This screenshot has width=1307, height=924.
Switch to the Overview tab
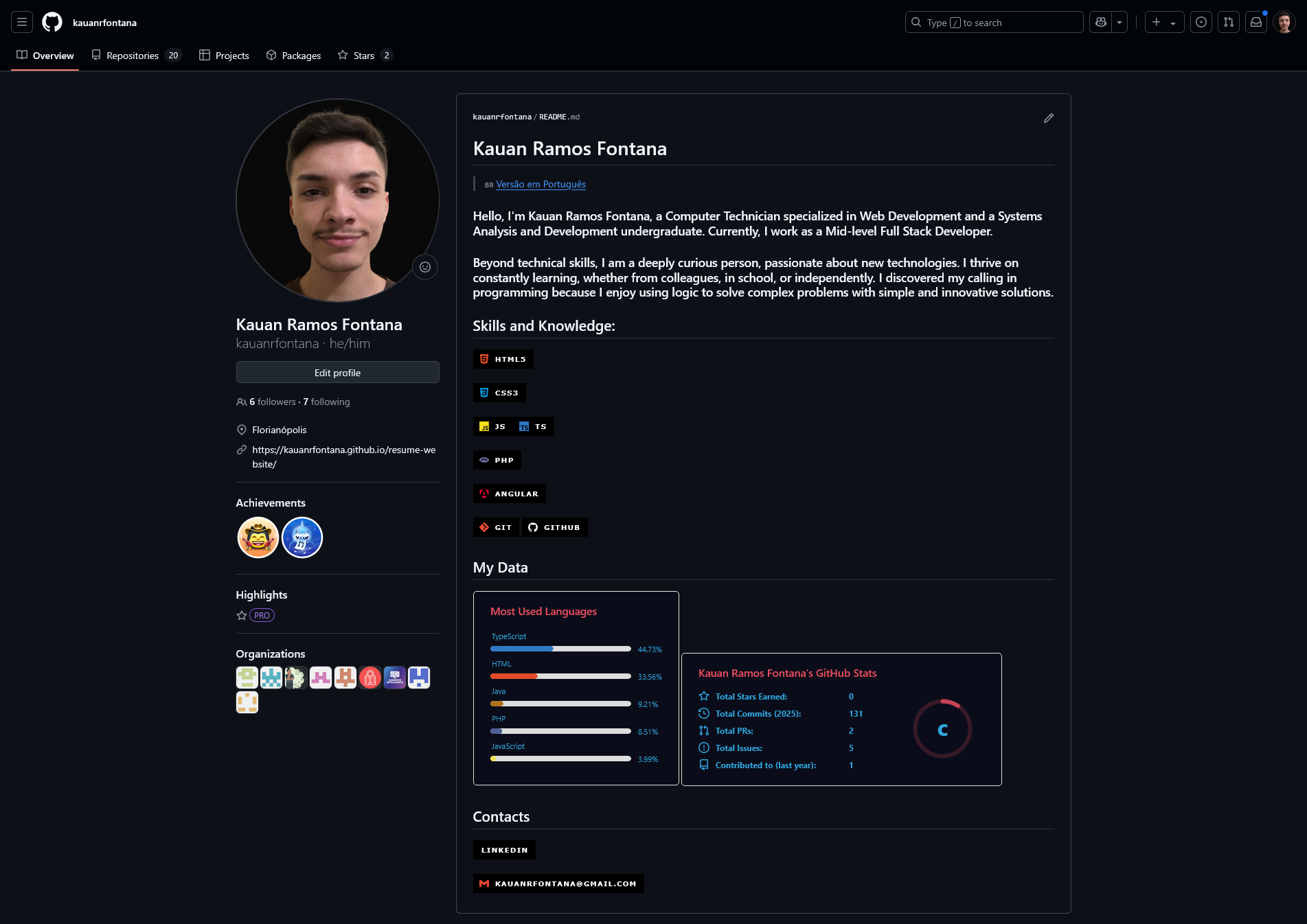click(x=45, y=56)
